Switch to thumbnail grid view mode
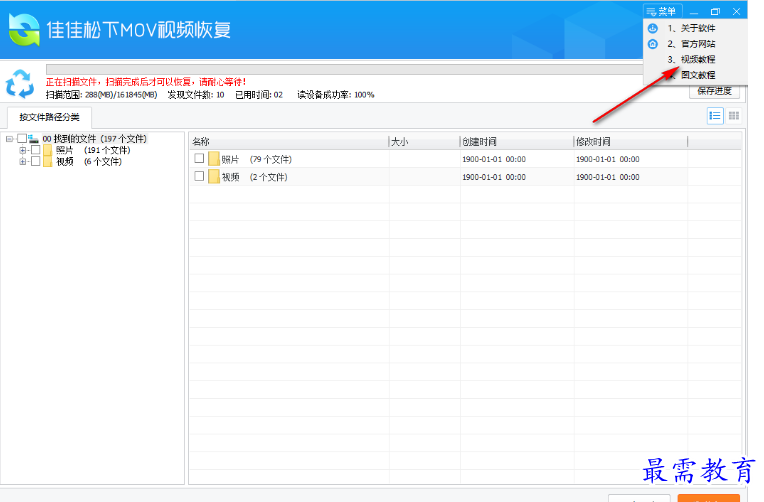 coord(734,116)
